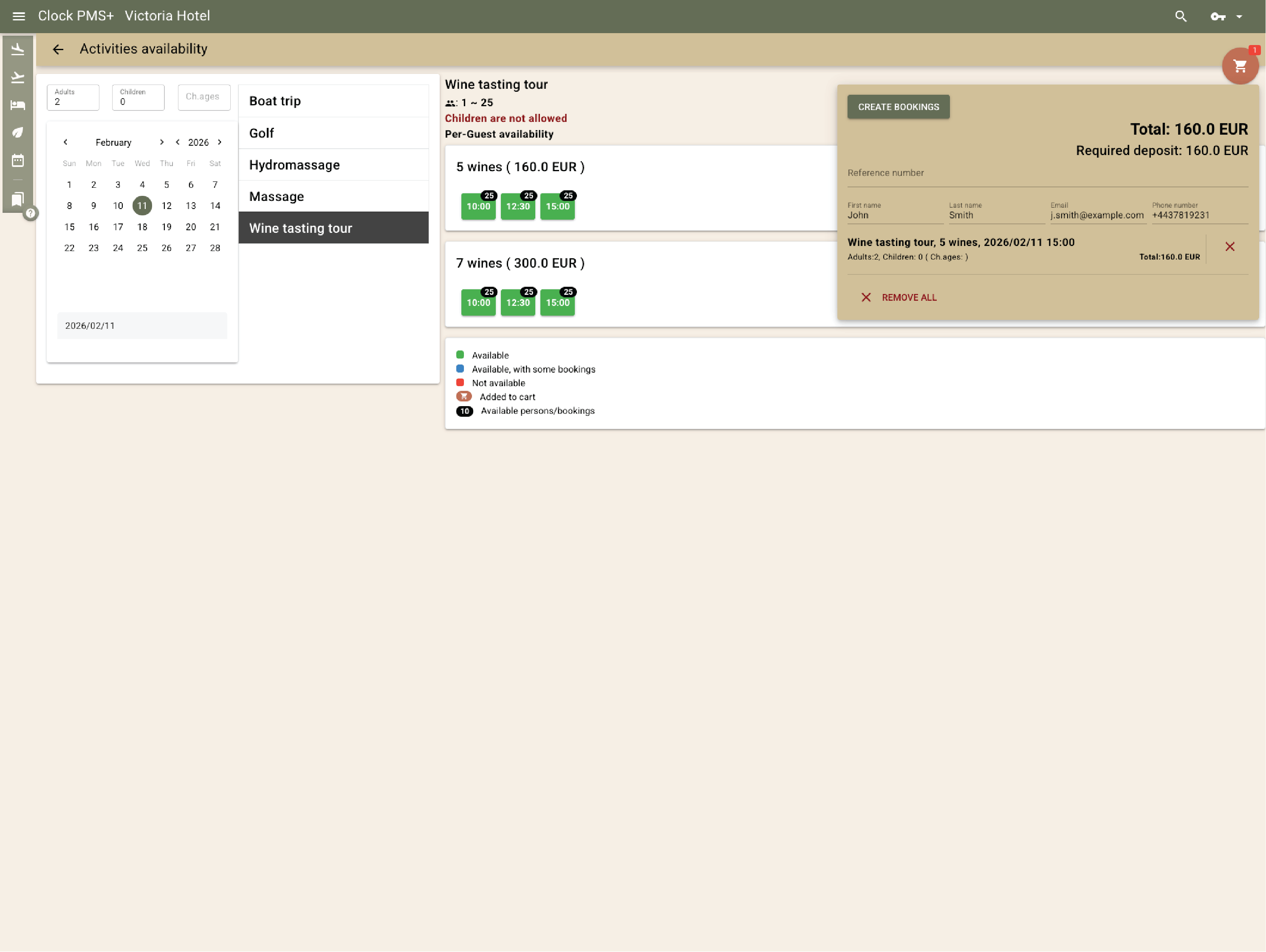Click the key icon in the header
1266x952 pixels.
[1218, 16]
